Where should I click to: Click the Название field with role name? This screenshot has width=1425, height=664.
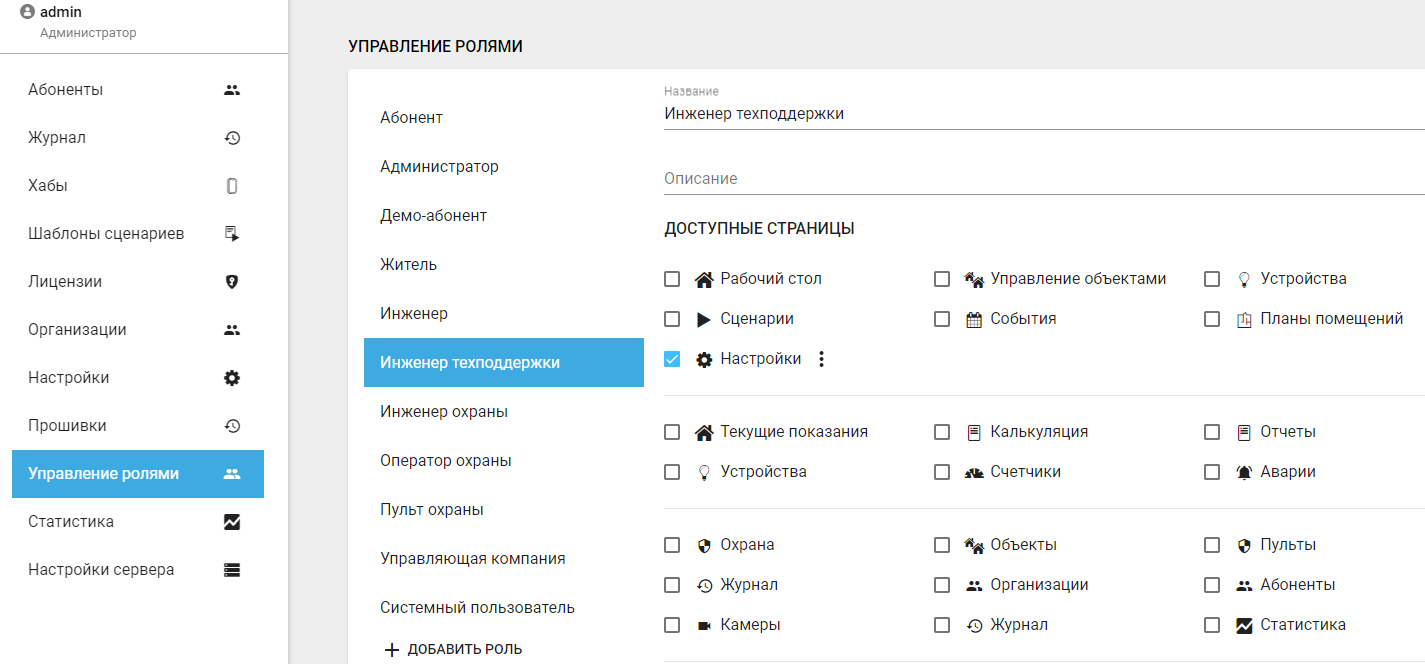1040,114
